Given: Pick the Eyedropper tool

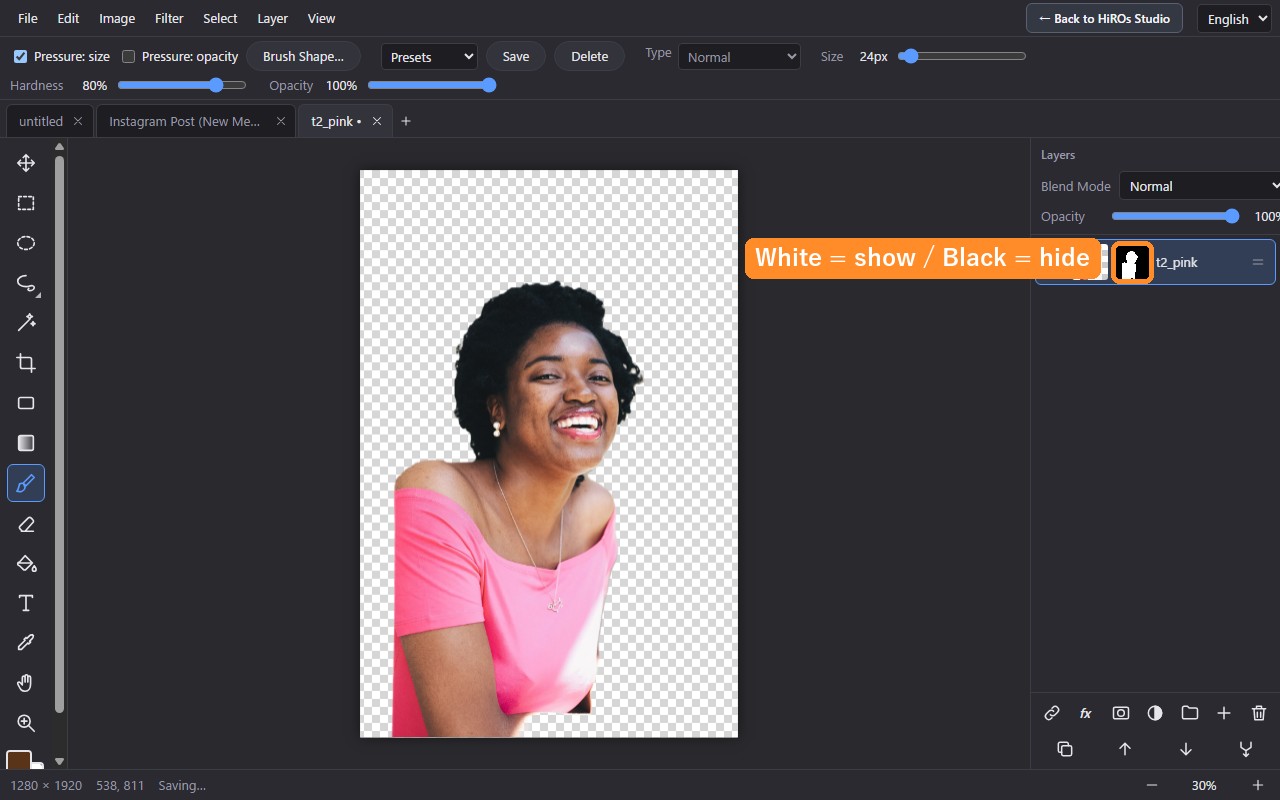Looking at the screenshot, I should [x=26, y=643].
